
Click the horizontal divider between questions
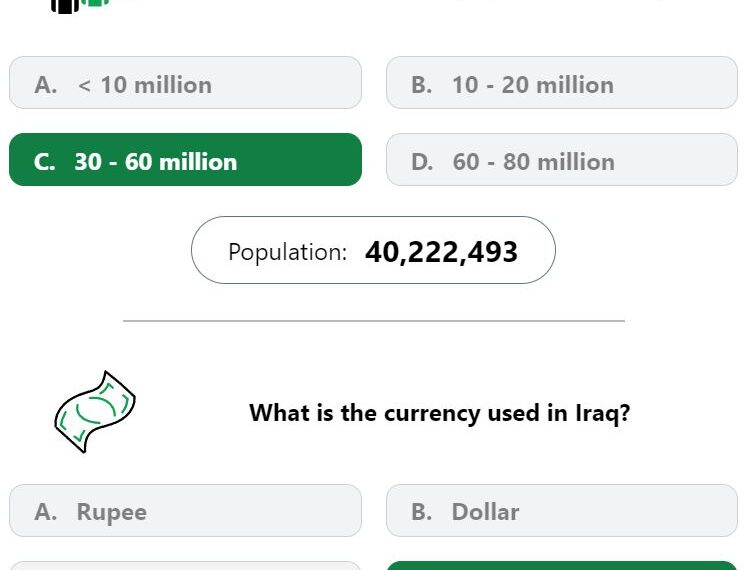(374, 321)
